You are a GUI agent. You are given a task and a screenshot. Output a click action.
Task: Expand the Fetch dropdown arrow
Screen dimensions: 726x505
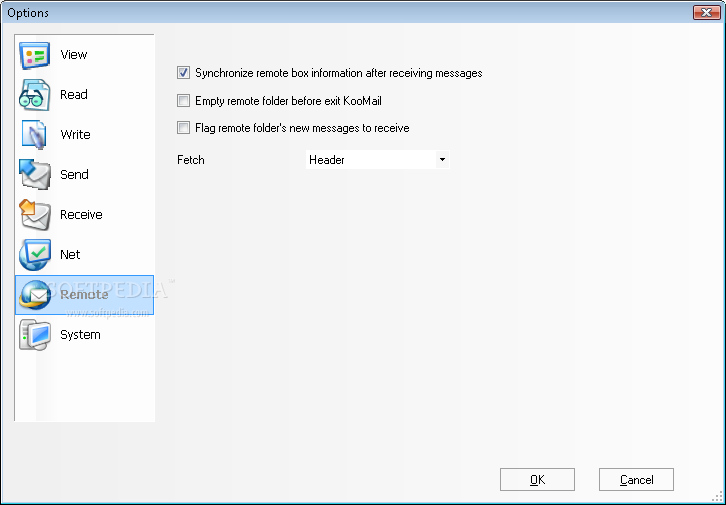(442, 160)
